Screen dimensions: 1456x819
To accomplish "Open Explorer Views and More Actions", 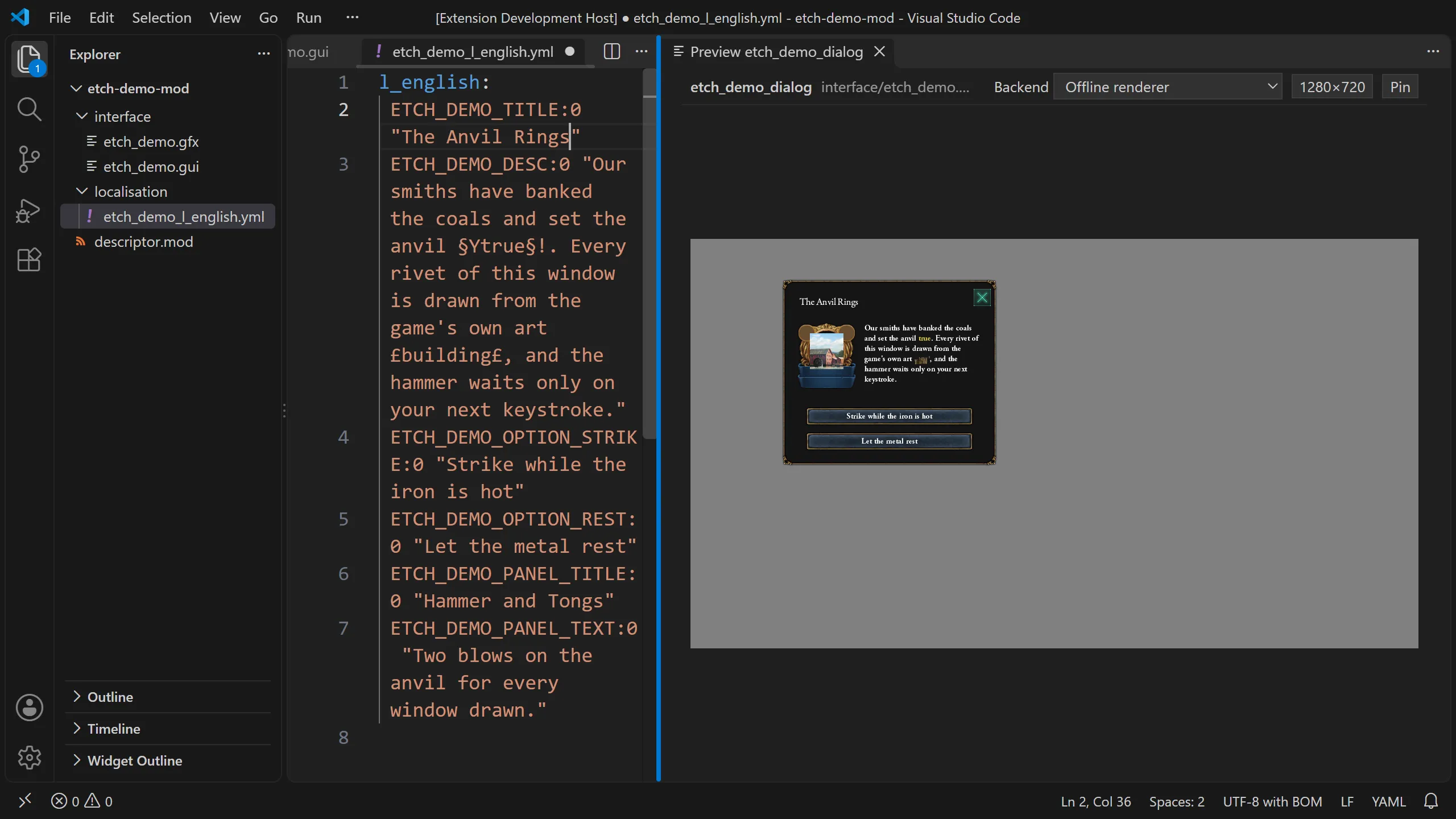I will click(x=263, y=54).
